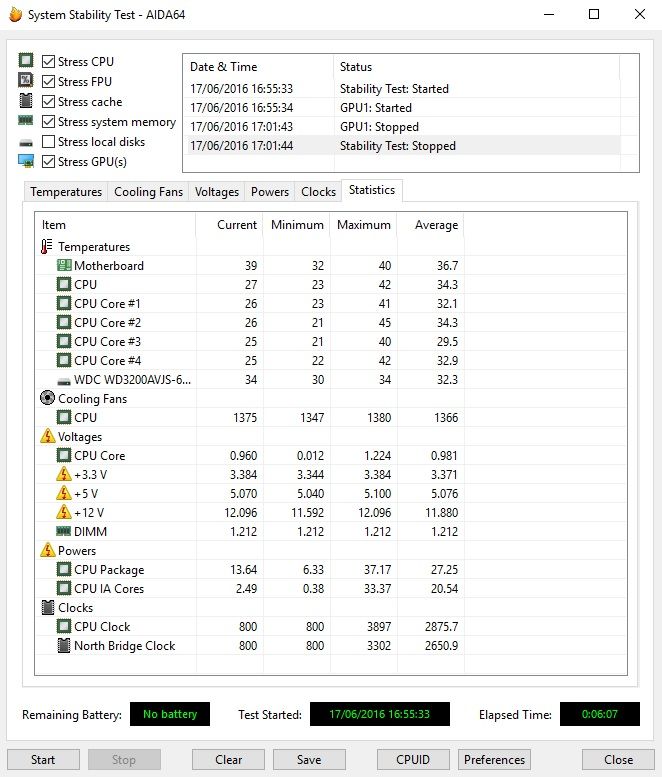Viewport: 662px width, 777px height.
Task: Click the Clocks category chip icon
Action: [47, 608]
